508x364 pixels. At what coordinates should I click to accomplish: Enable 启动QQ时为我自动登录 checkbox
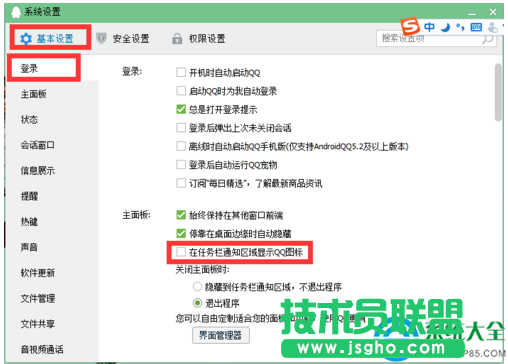click(181, 91)
